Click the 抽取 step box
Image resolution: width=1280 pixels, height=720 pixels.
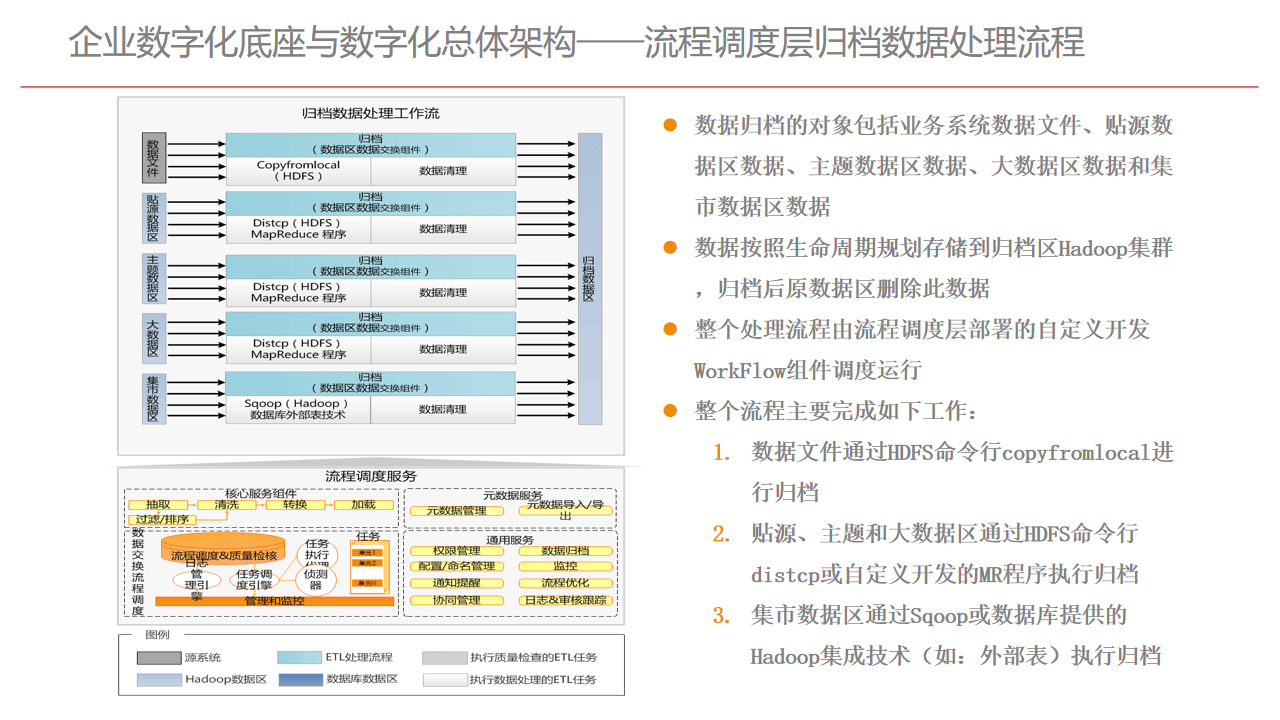point(158,505)
